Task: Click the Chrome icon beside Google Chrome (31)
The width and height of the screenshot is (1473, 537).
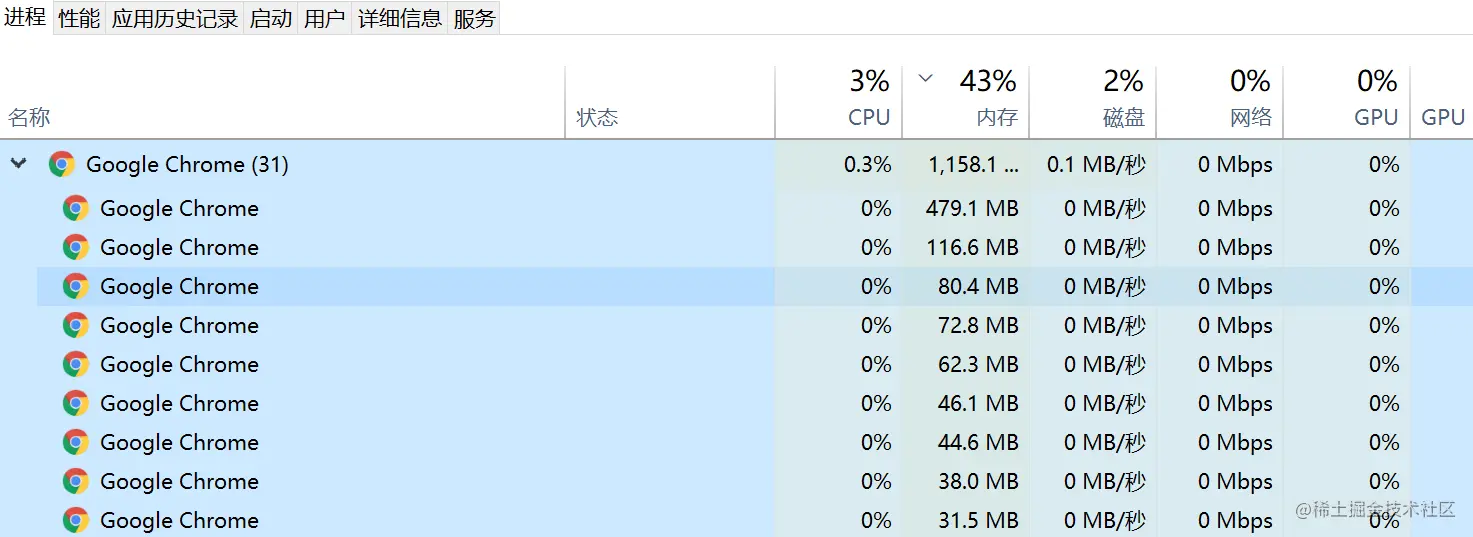Action: tap(62, 165)
